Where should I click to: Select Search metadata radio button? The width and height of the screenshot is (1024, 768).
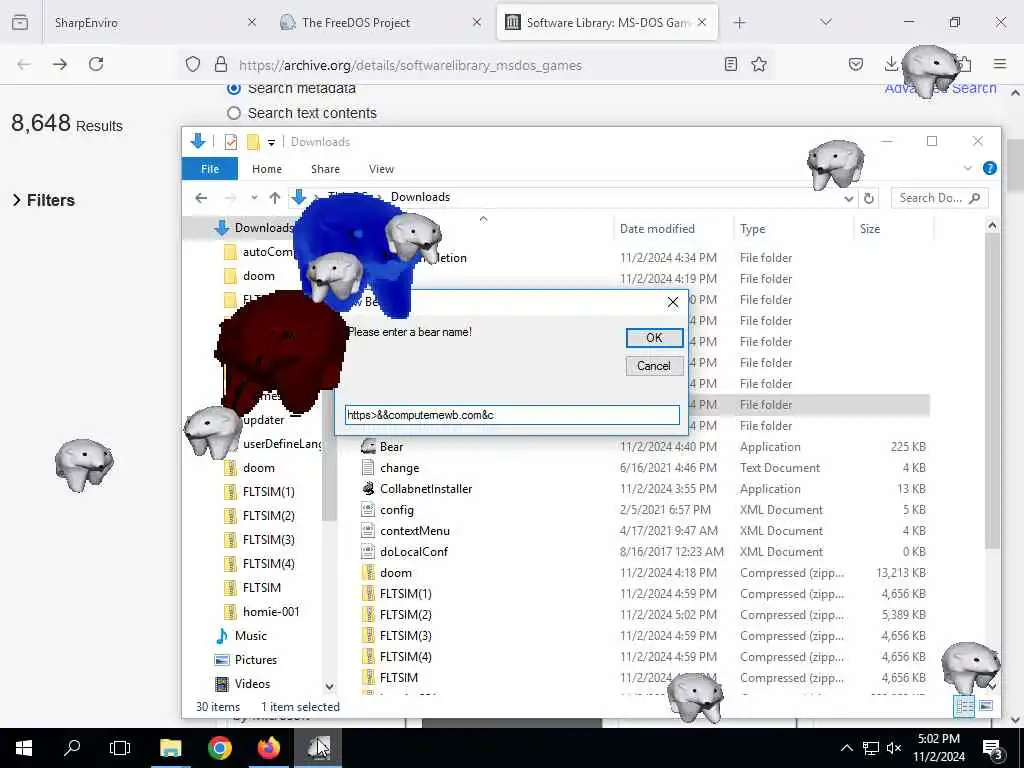point(234,88)
